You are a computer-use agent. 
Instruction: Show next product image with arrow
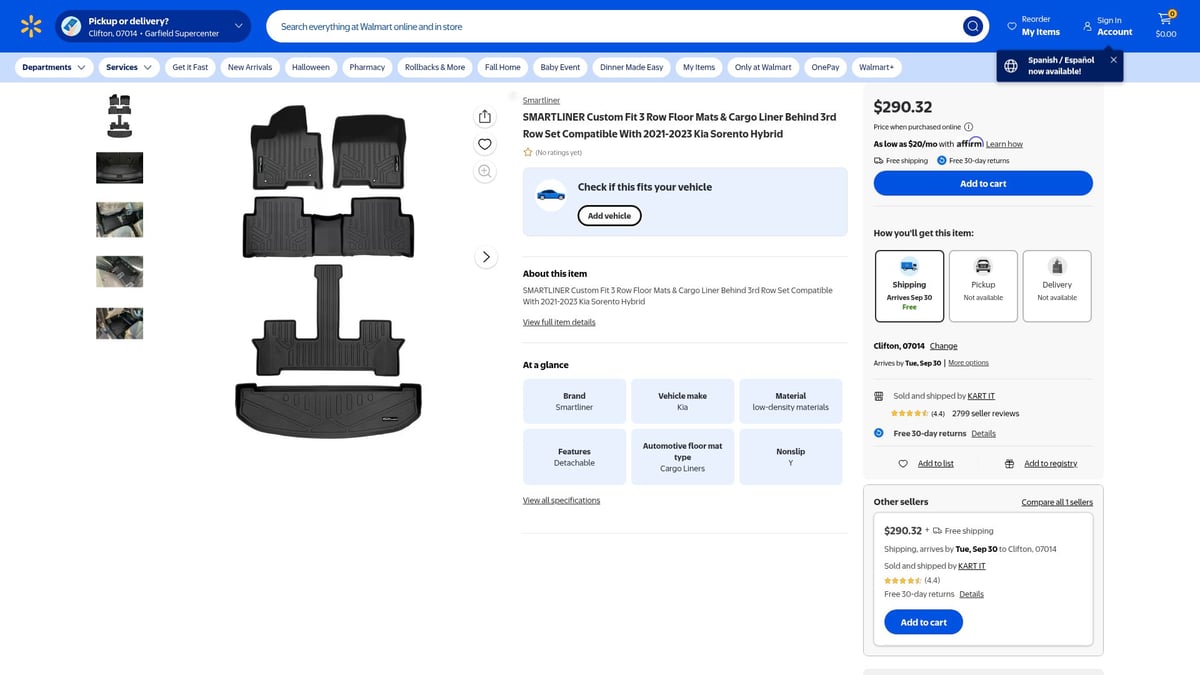[x=486, y=257]
